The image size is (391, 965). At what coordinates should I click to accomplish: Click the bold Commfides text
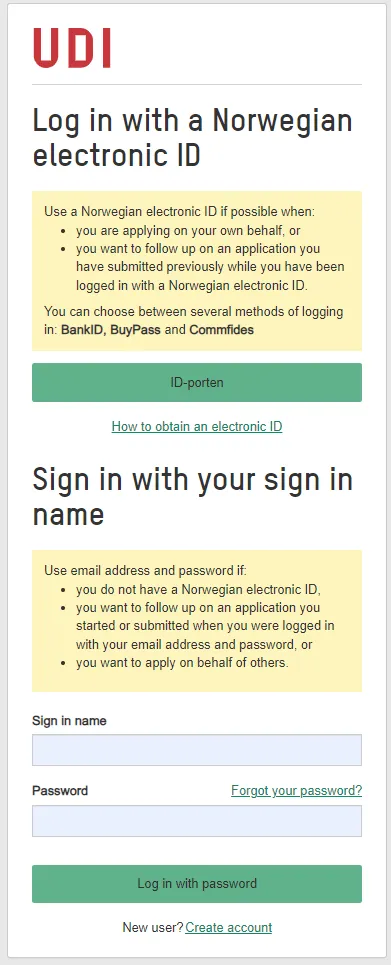click(x=222, y=330)
